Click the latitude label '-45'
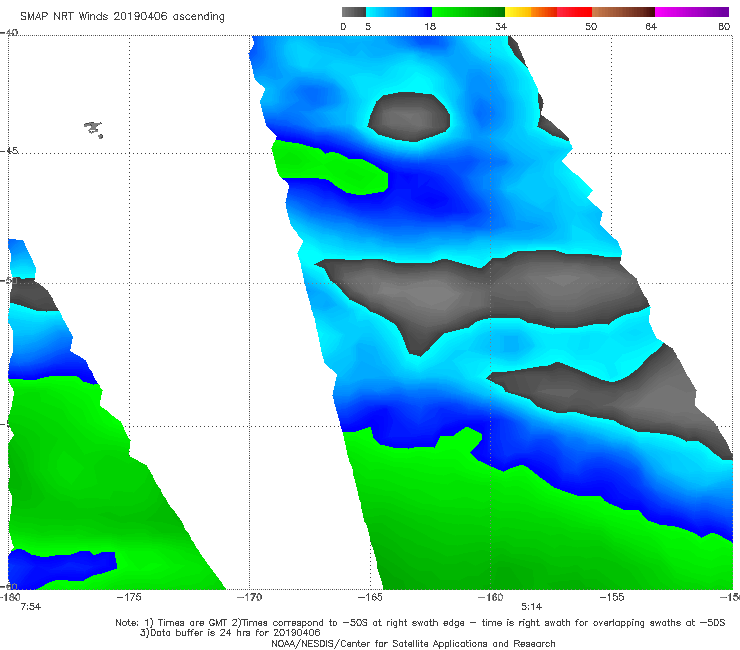740x650 pixels. pyautogui.click(x=9, y=151)
